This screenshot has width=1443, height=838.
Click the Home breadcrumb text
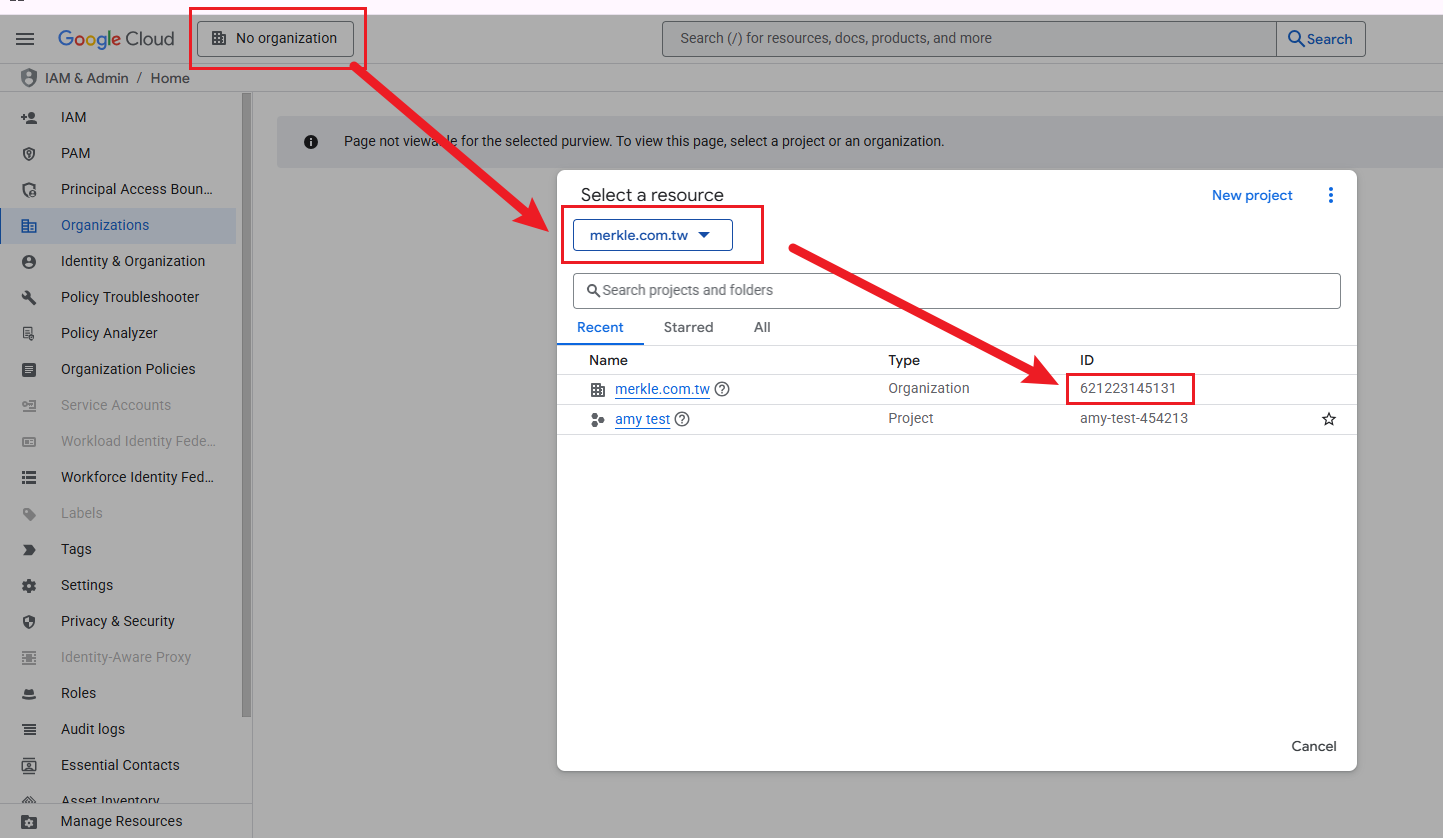pyautogui.click(x=170, y=78)
